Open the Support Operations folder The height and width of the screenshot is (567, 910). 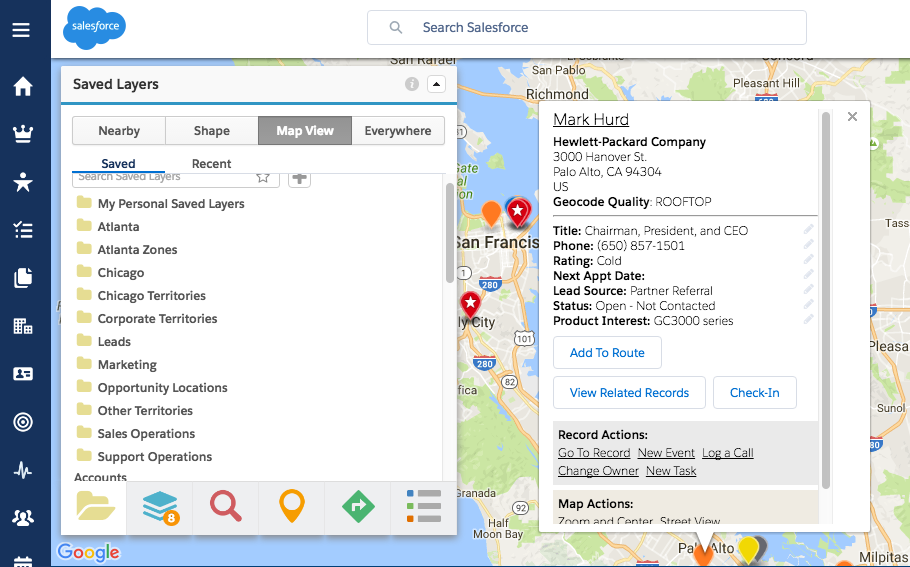point(145,457)
